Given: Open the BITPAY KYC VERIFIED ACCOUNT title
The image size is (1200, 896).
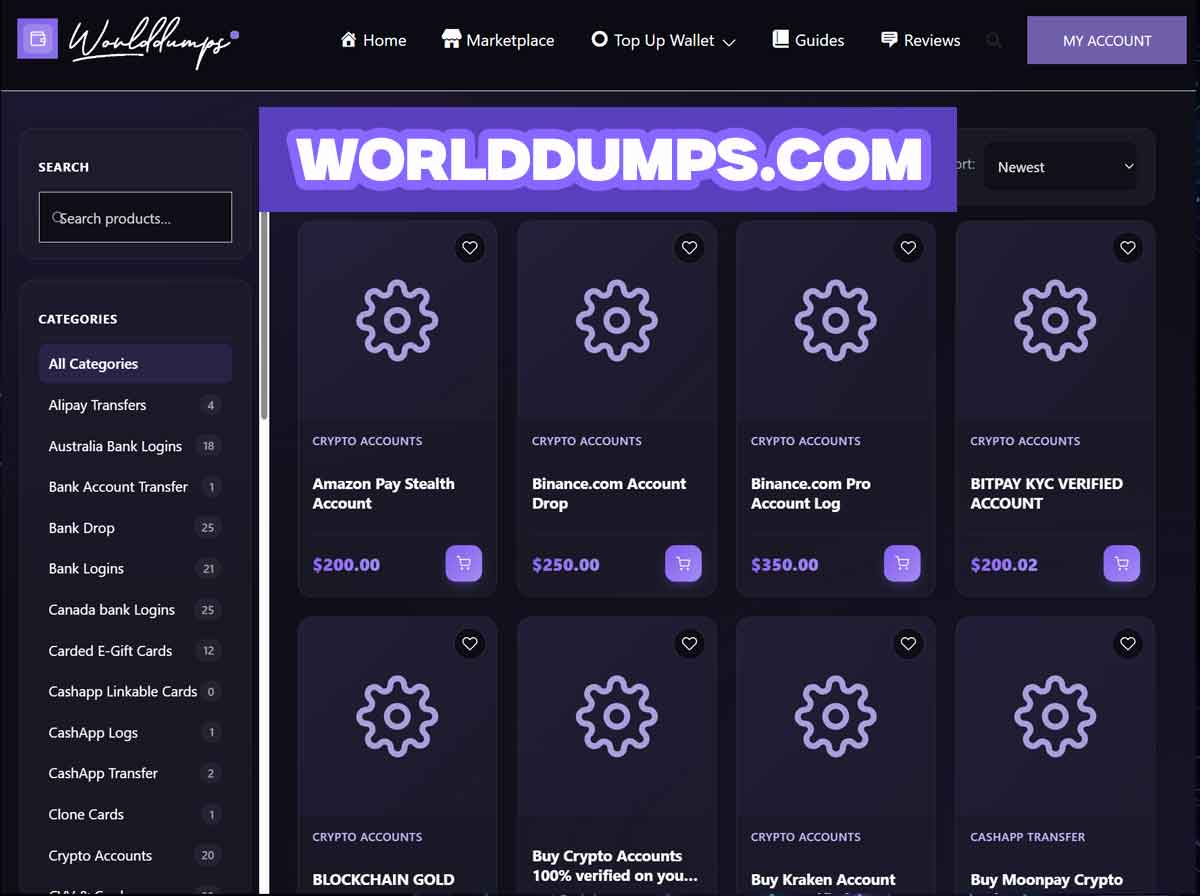Looking at the screenshot, I should point(1046,493).
